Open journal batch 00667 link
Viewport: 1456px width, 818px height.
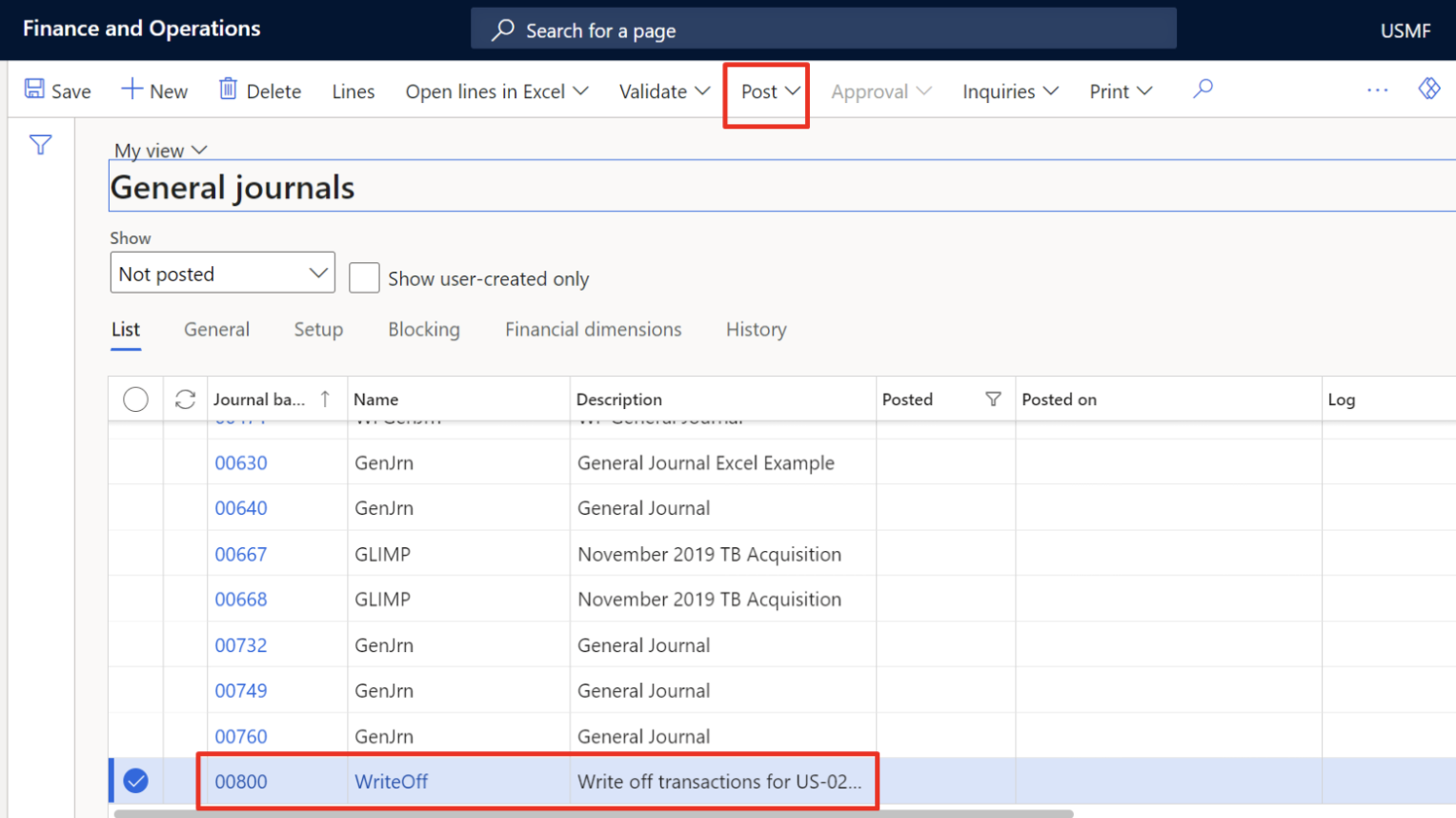pos(240,555)
